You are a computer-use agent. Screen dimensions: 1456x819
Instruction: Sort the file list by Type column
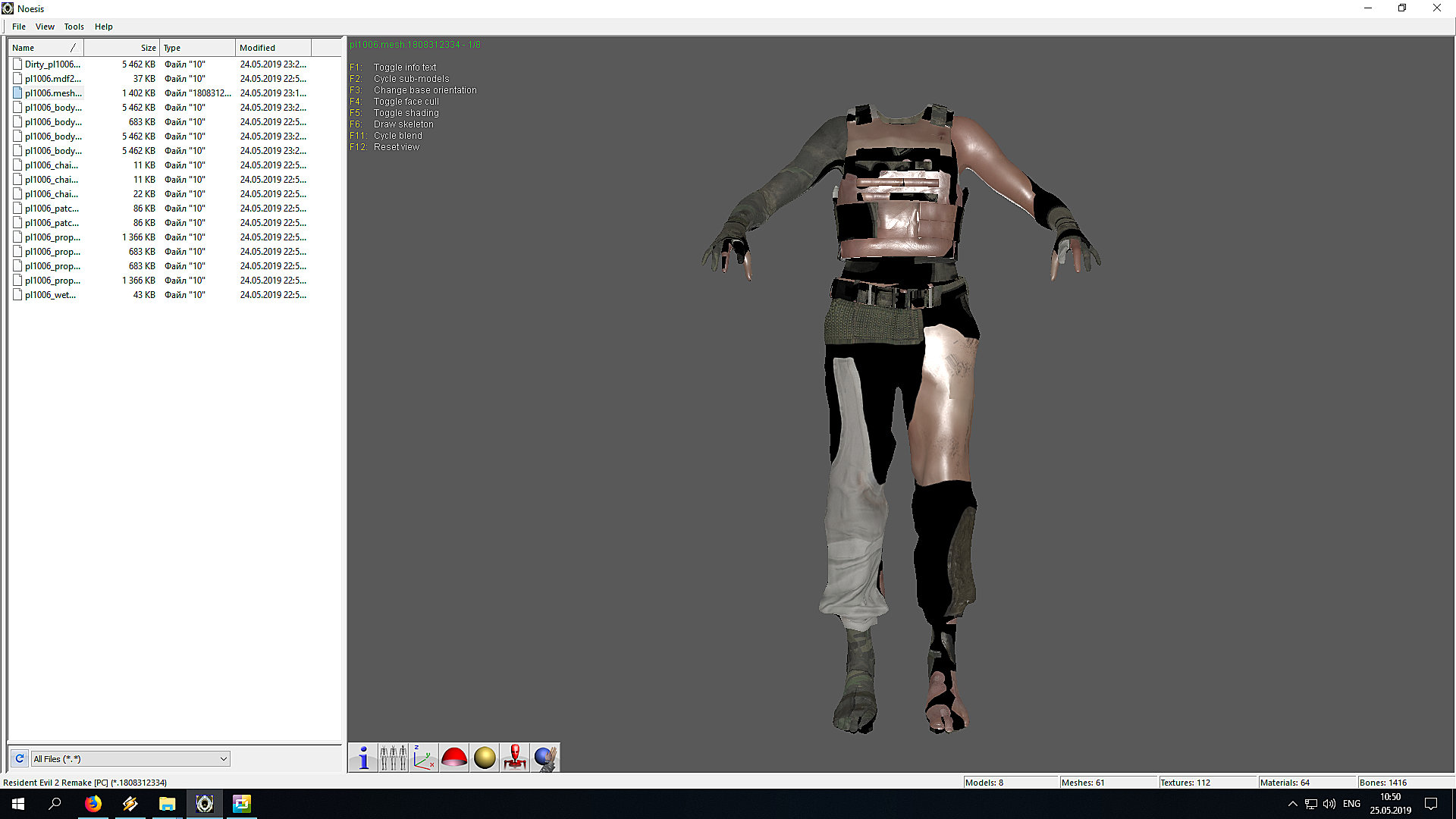click(198, 48)
